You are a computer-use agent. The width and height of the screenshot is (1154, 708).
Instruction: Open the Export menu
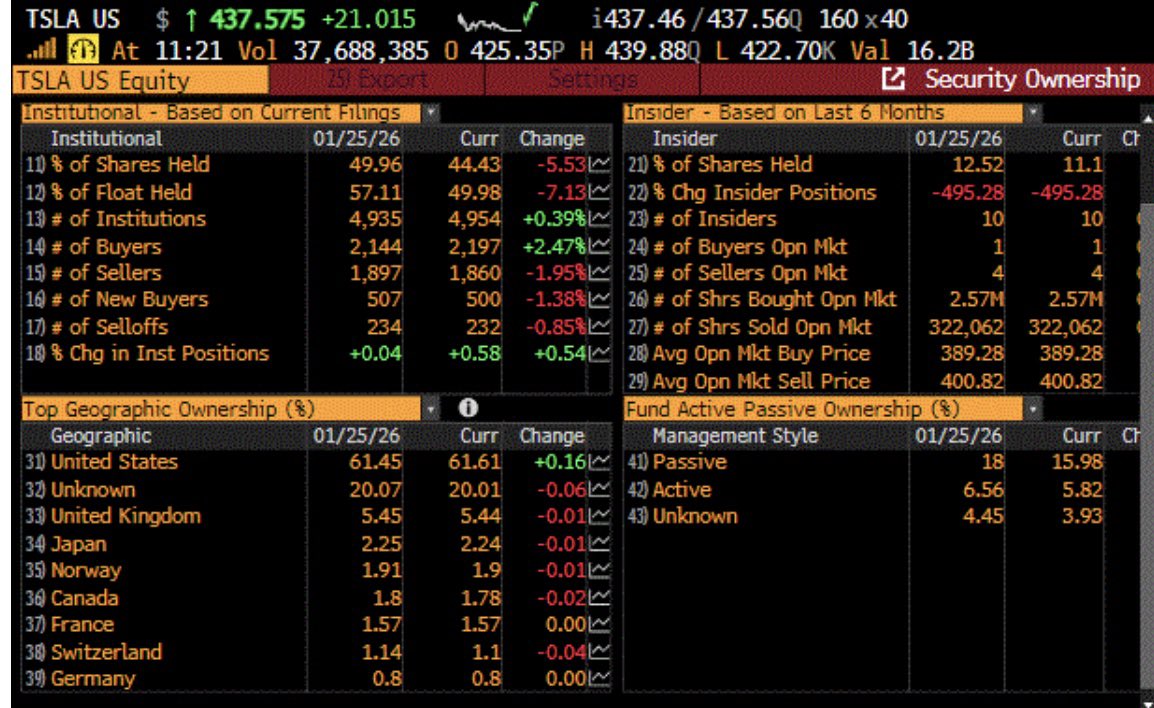pos(377,79)
